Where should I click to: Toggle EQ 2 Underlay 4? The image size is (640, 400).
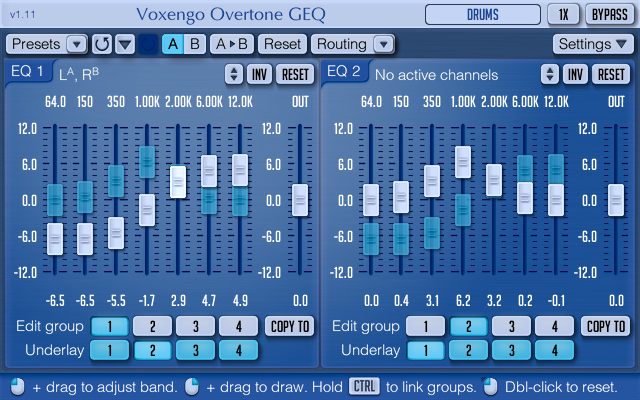click(554, 350)
